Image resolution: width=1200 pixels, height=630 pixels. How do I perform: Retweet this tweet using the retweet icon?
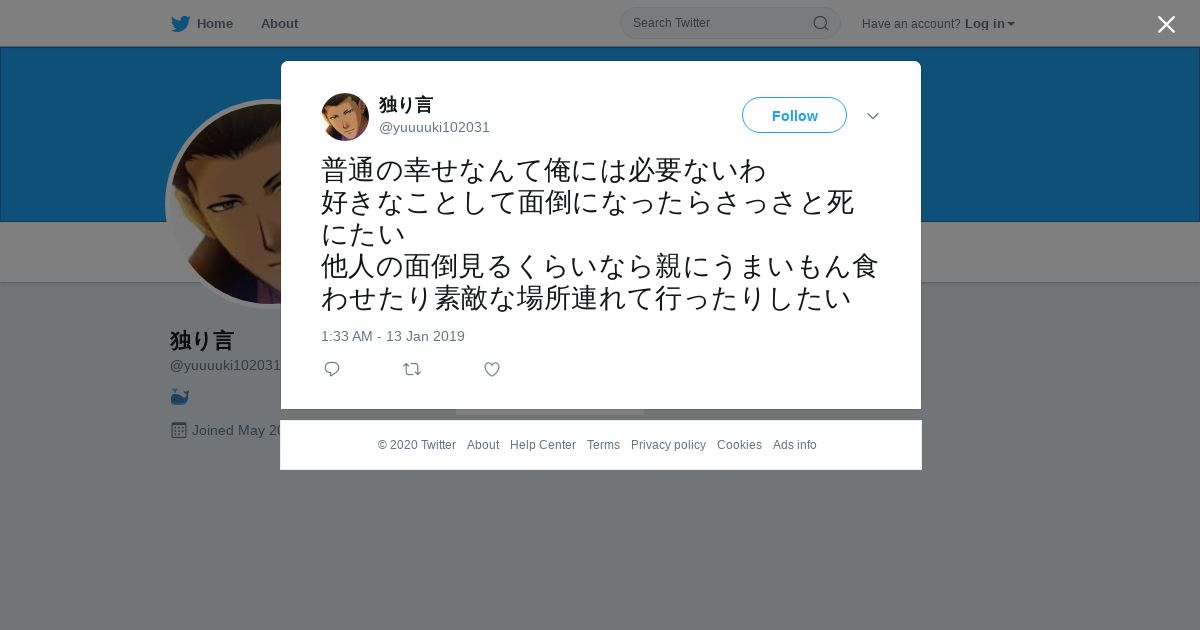tap(412, 369)
